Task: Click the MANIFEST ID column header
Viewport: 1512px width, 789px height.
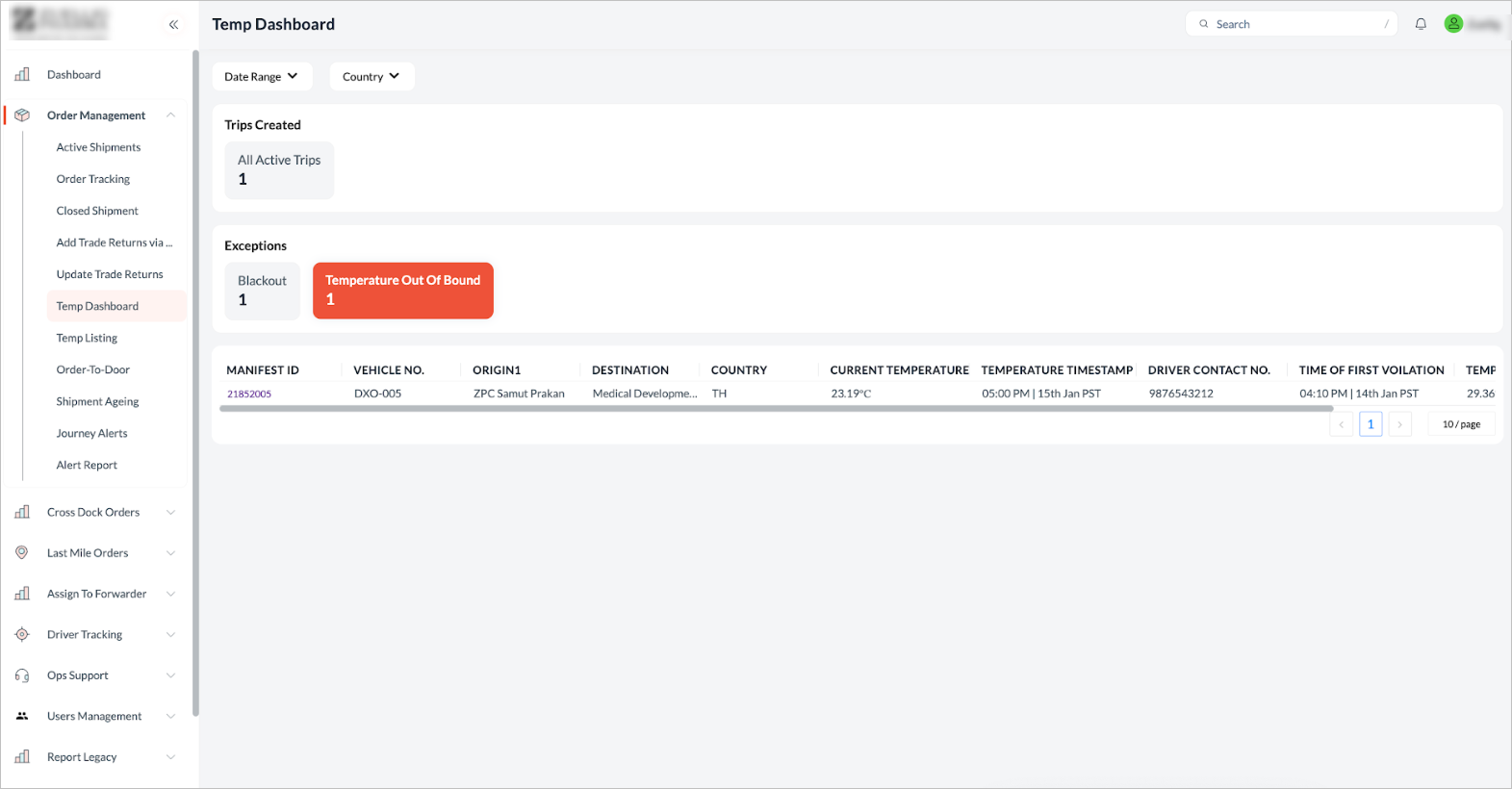Action: tap(263, 370)
